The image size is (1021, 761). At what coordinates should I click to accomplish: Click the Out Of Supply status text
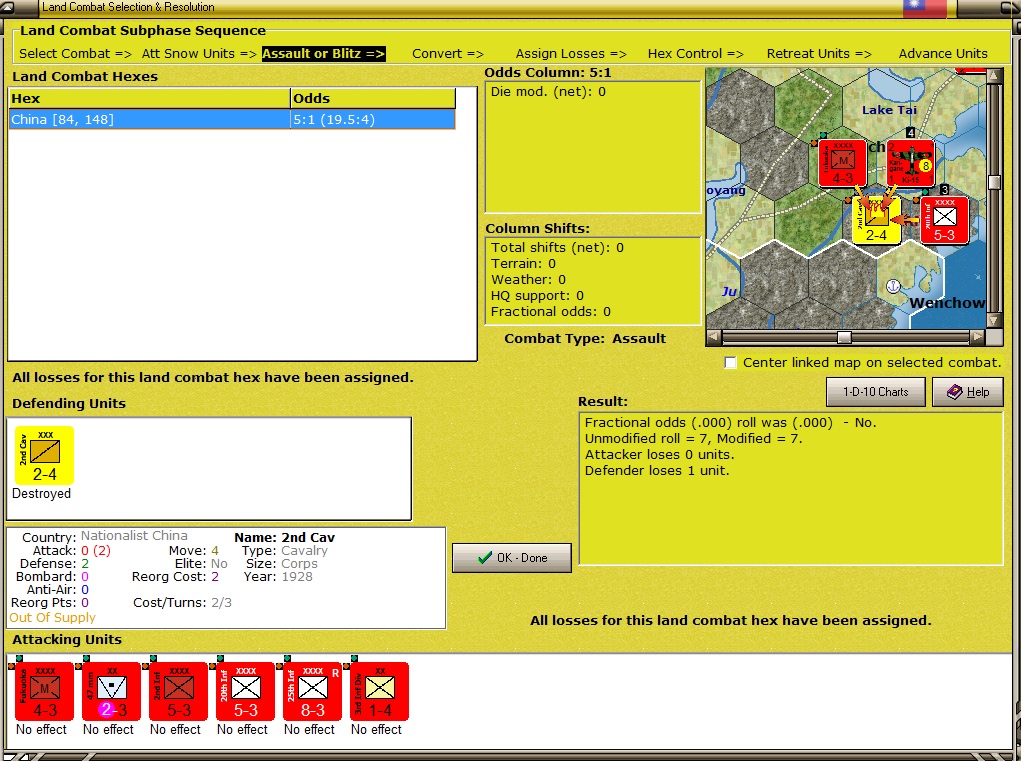[x=52, y=618]
